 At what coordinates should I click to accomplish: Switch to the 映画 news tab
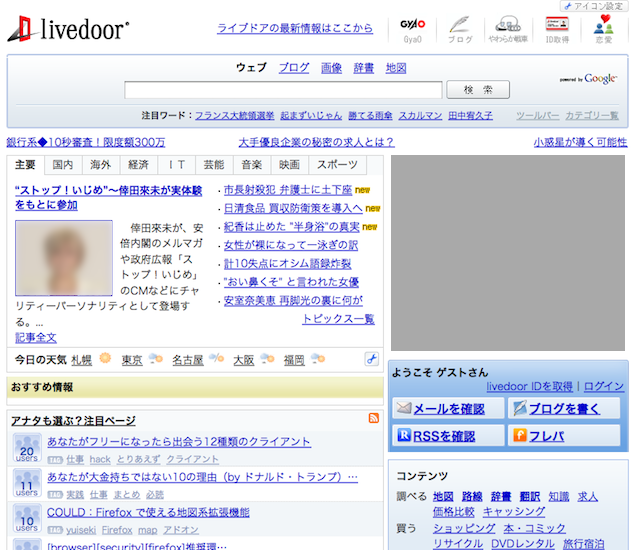pos(289,165)
